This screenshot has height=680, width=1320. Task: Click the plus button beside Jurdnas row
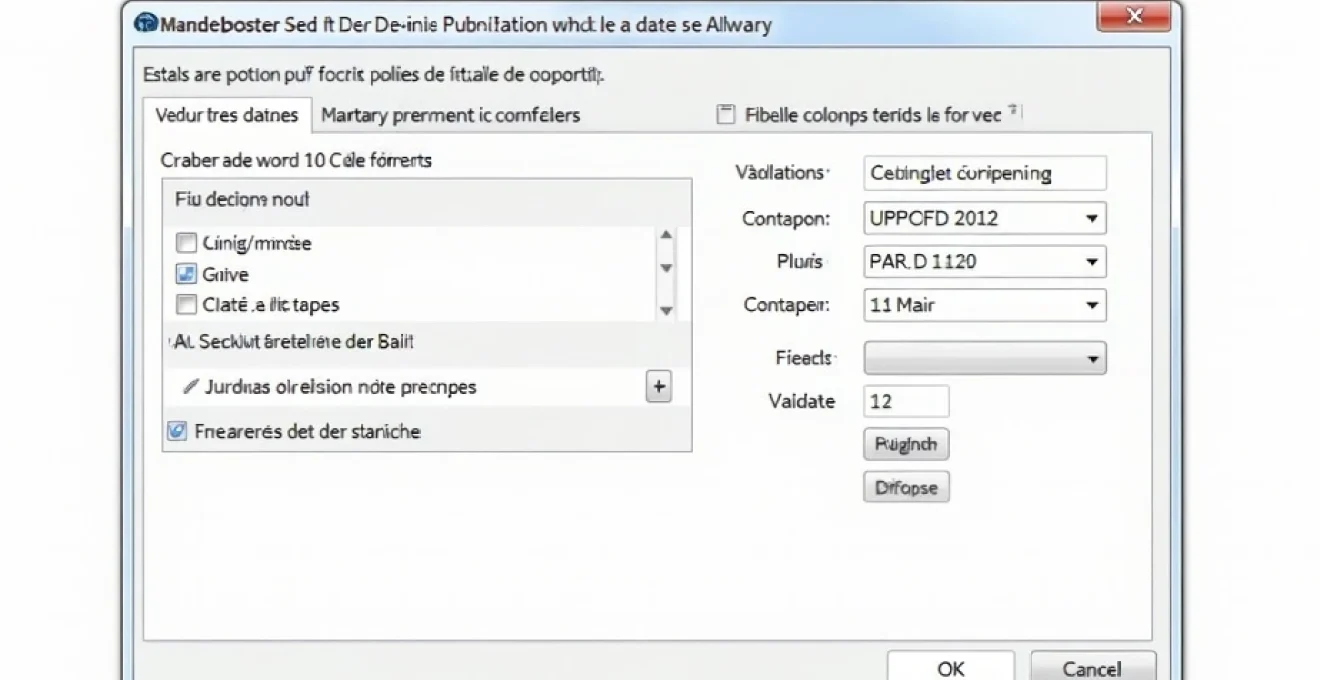658,386
